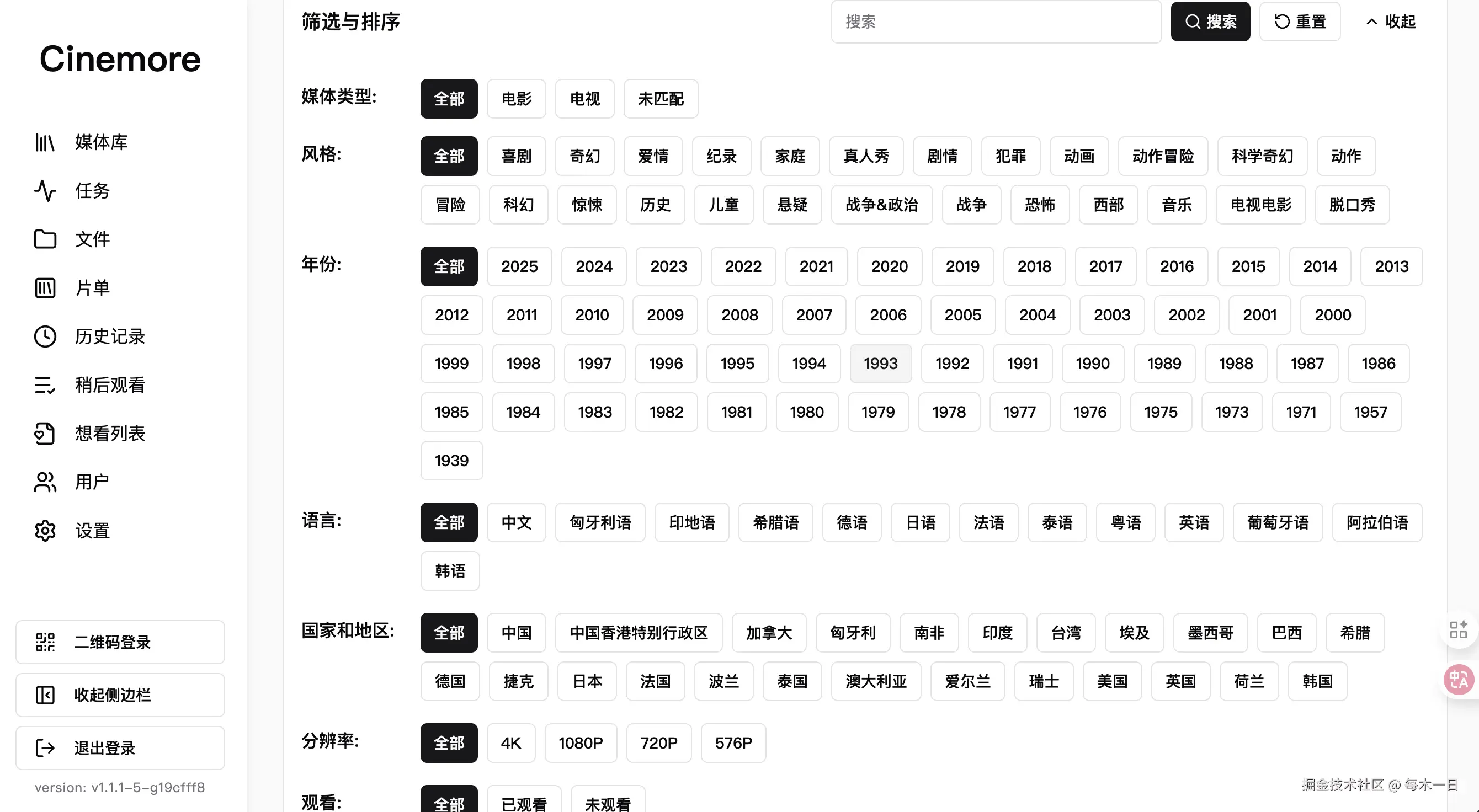
Task: Collapse sidebar via 收起侧边栏
Action: pos(120,695)
